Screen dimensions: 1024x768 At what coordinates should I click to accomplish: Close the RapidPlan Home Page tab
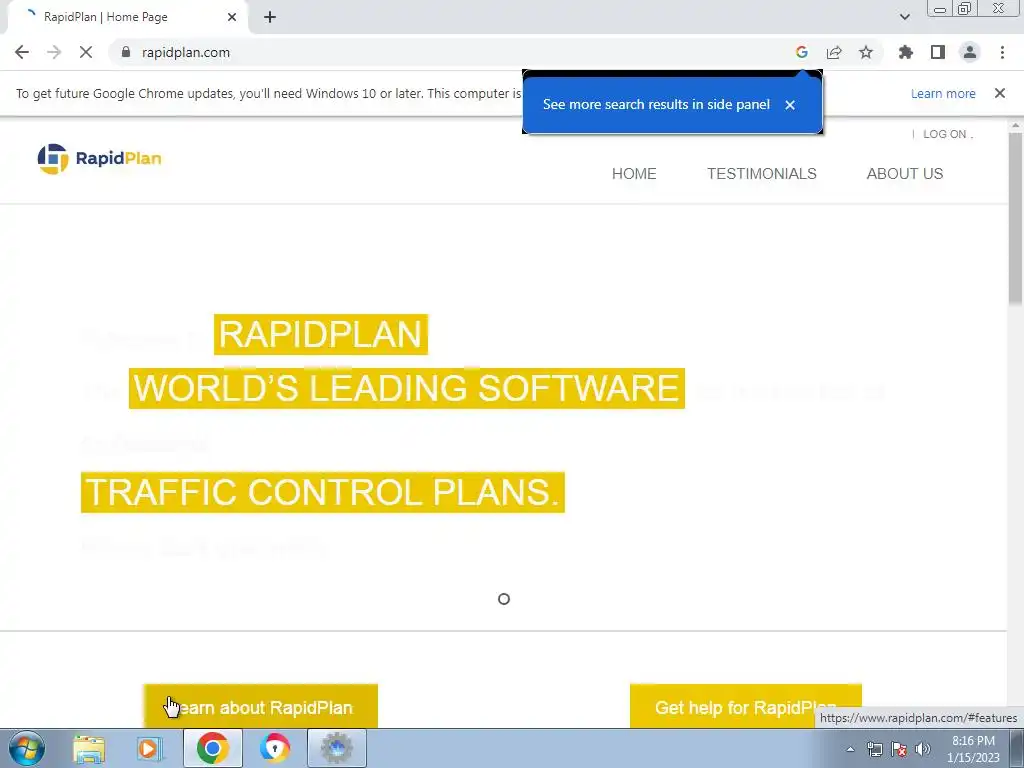232,17
